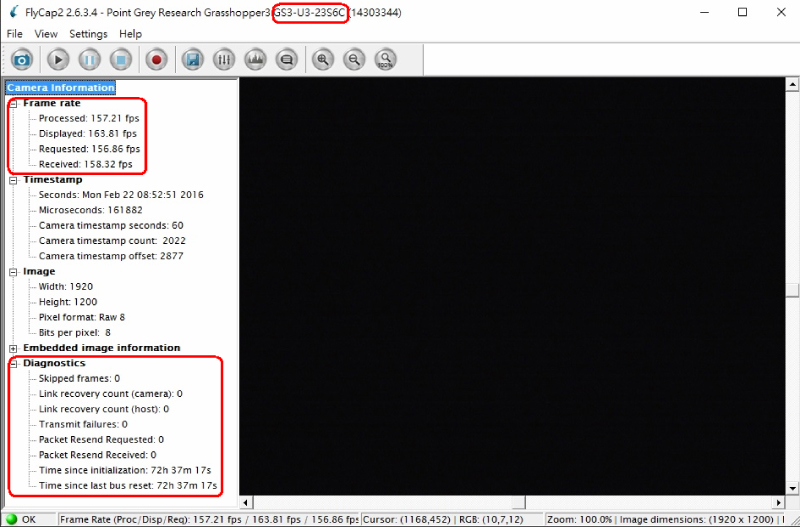Screen dimensions: 800x527
Task: Open the event log speech bubble icon
Action: coord(286,60)
